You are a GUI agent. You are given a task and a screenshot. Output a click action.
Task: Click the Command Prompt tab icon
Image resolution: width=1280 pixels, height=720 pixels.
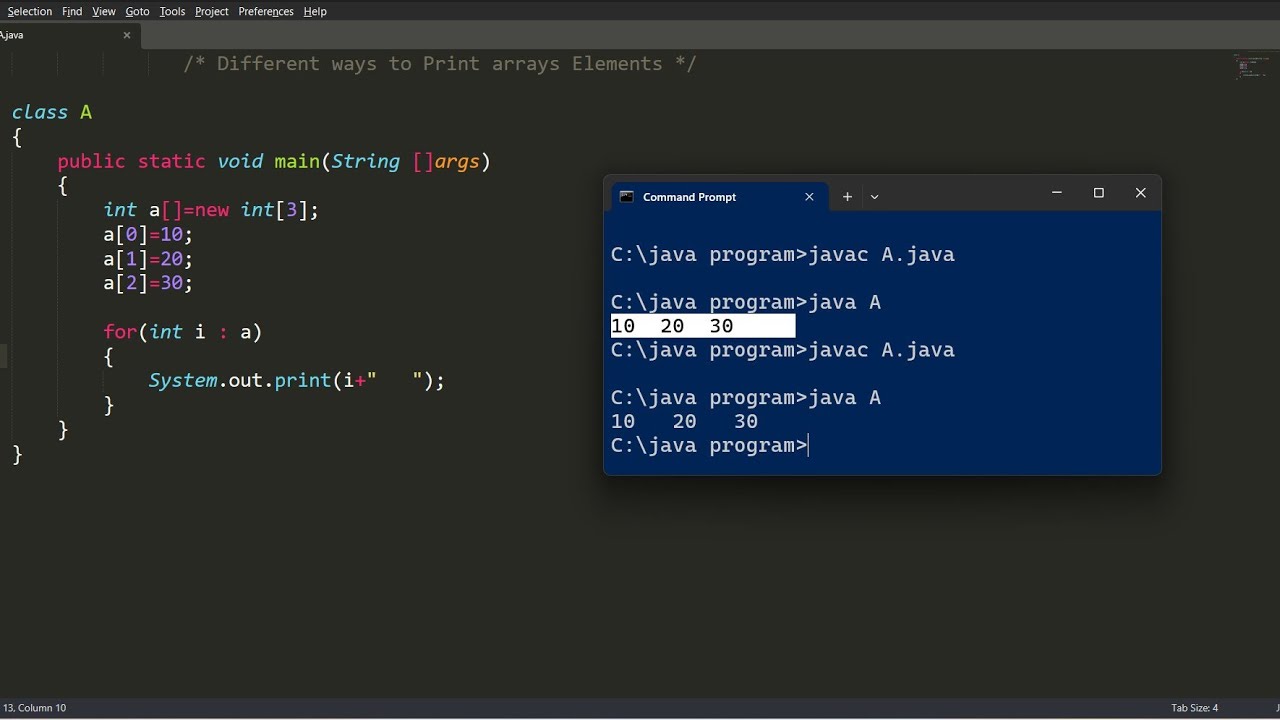(627, 197)
